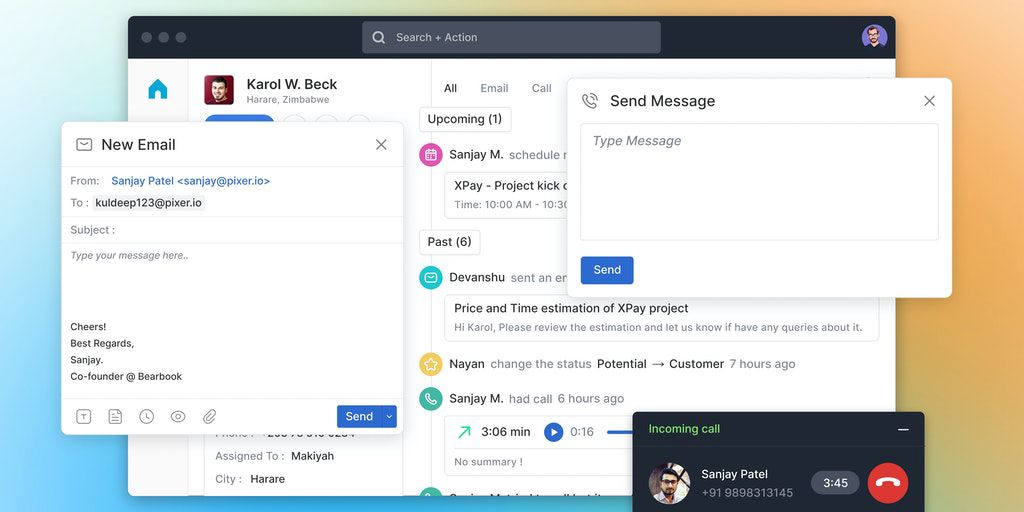This screenshot has height=512, width=1024.
Task: Click Nayan name in status change row
Action: click(467, 364)
